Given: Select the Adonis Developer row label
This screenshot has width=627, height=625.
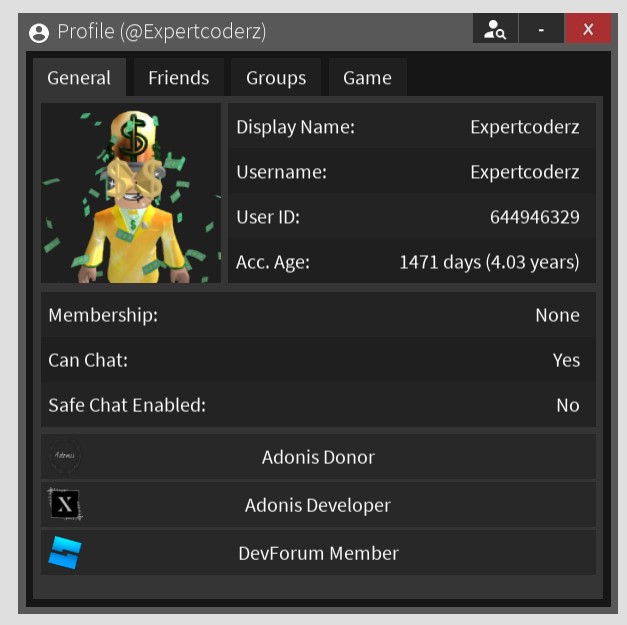Looking at the screenshot, I should (x=318, y=505).
